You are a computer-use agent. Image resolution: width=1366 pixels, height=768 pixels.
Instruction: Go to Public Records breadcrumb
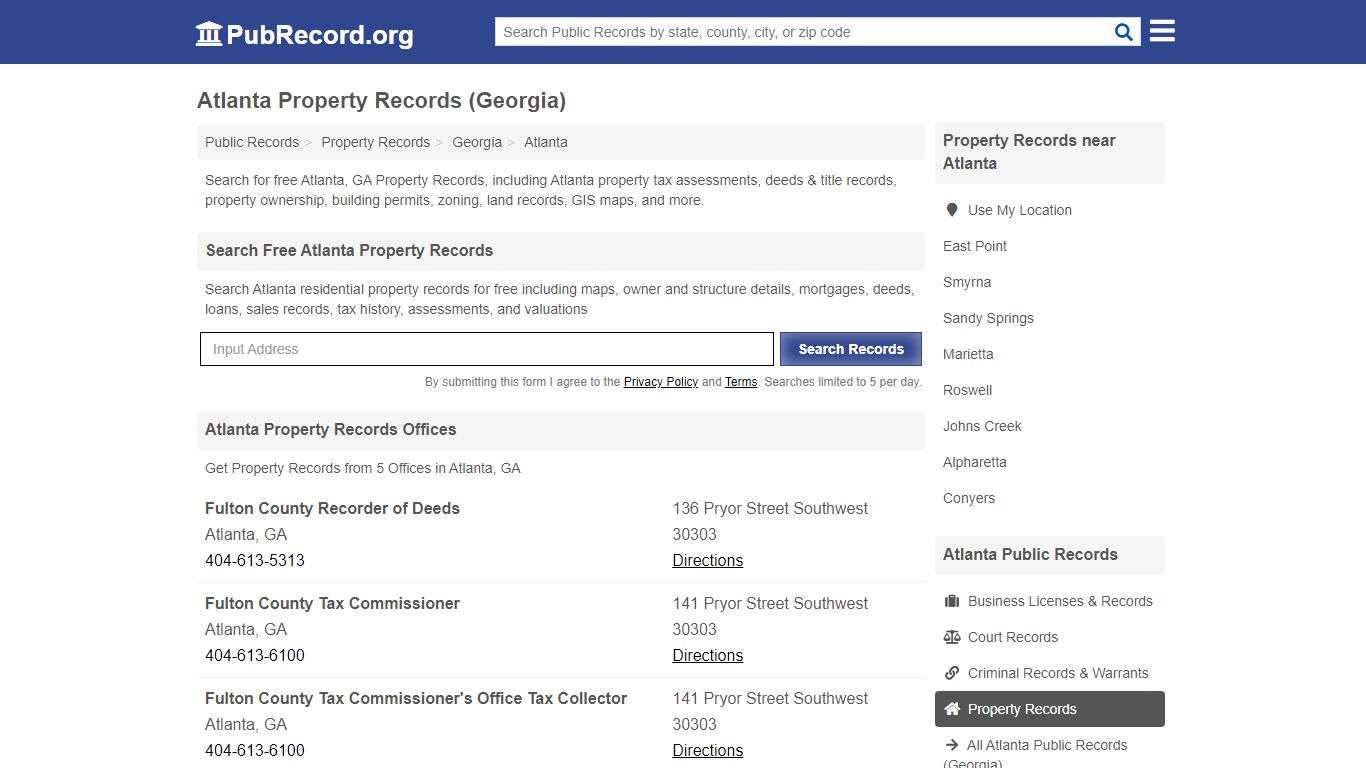(x=252, y=142)
